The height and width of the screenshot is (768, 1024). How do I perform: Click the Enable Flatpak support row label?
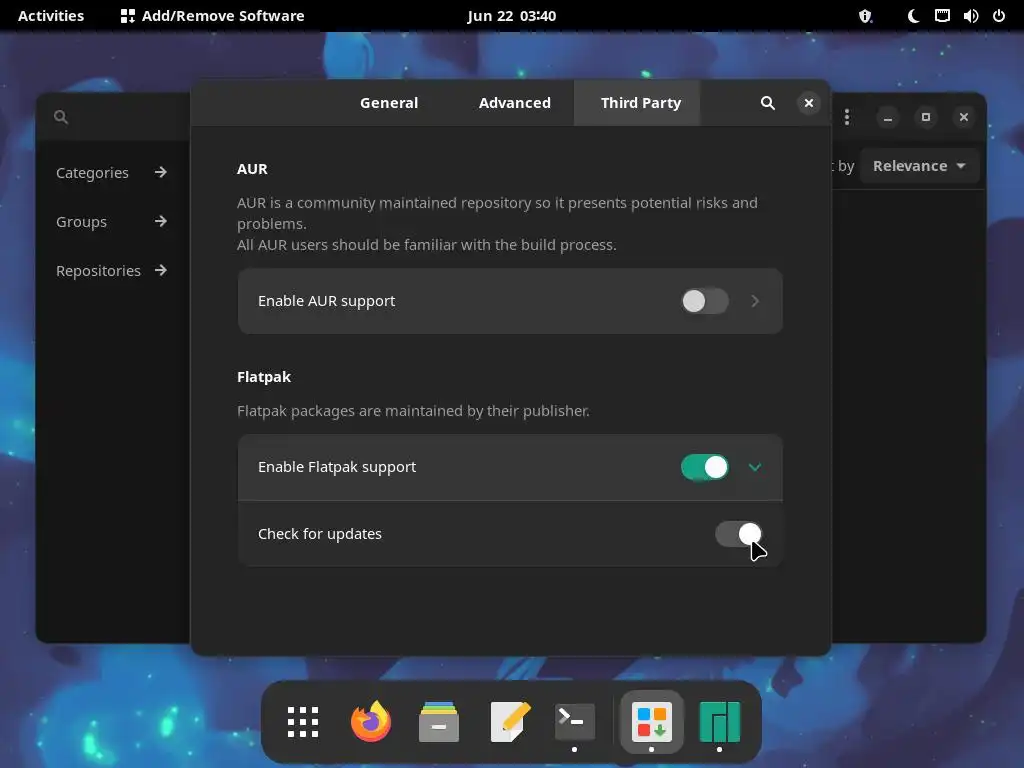pos(337,467)
